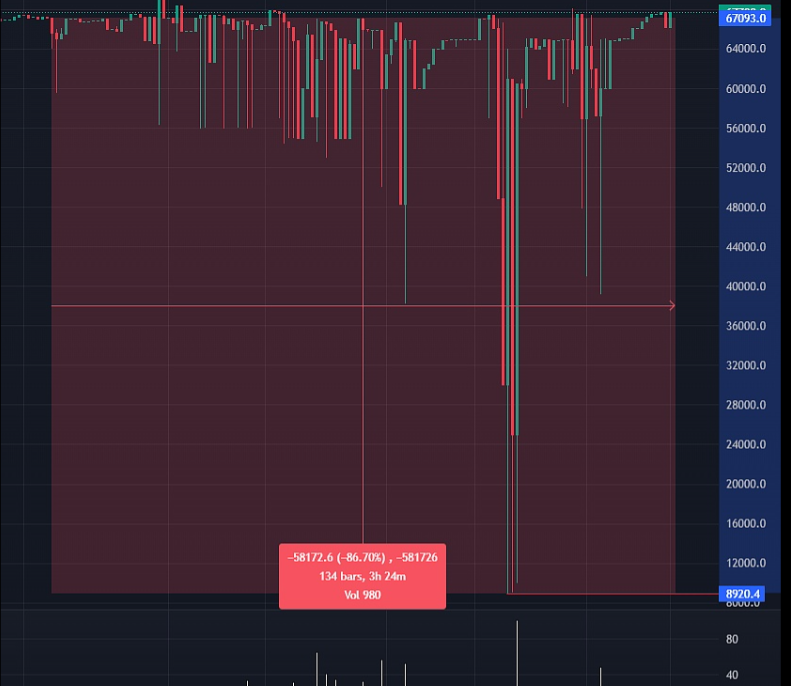Click the "Vol 980" text in tooltip
This screenshot has height=686, width=791.
[362, 595]
